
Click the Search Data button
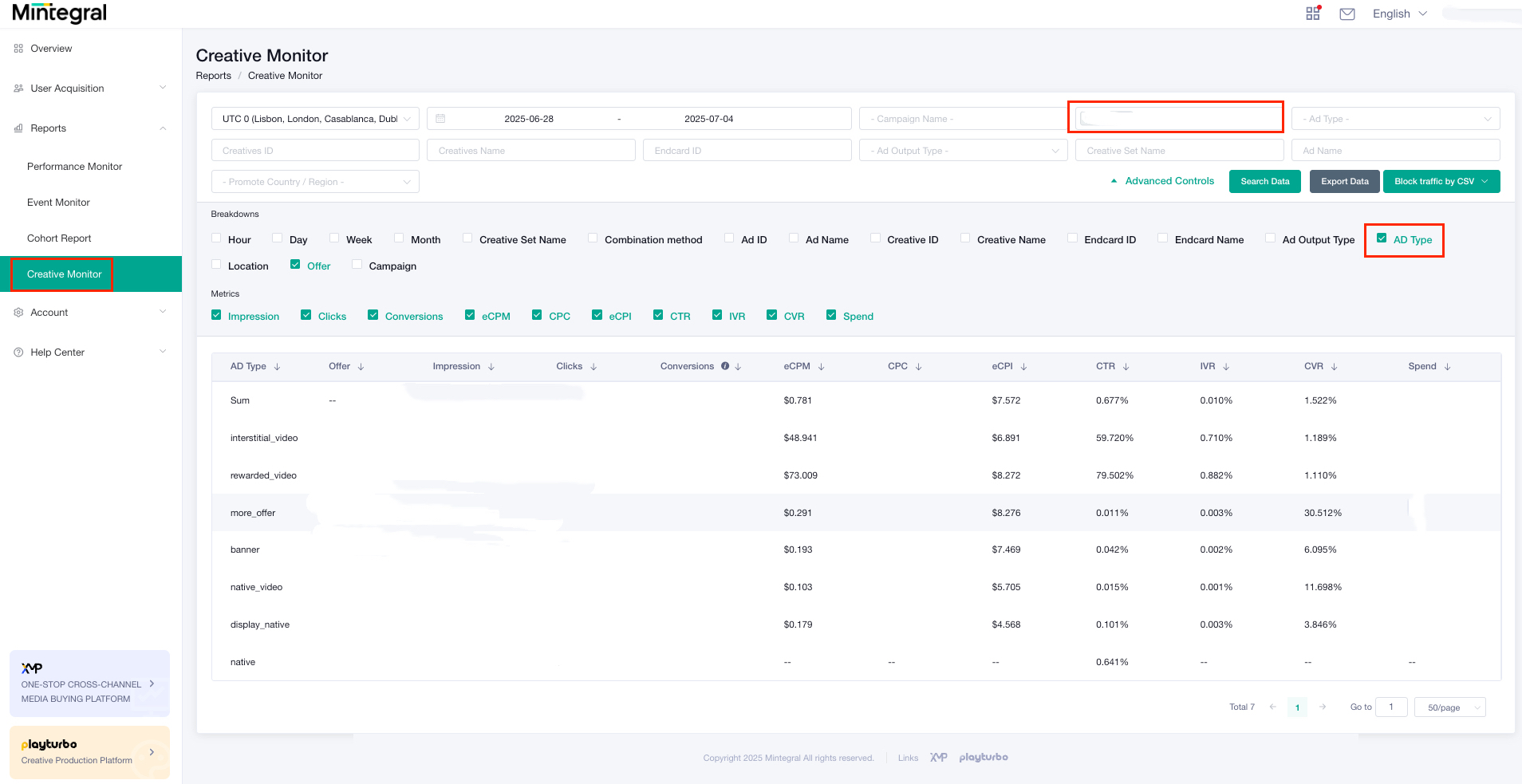1264,181
